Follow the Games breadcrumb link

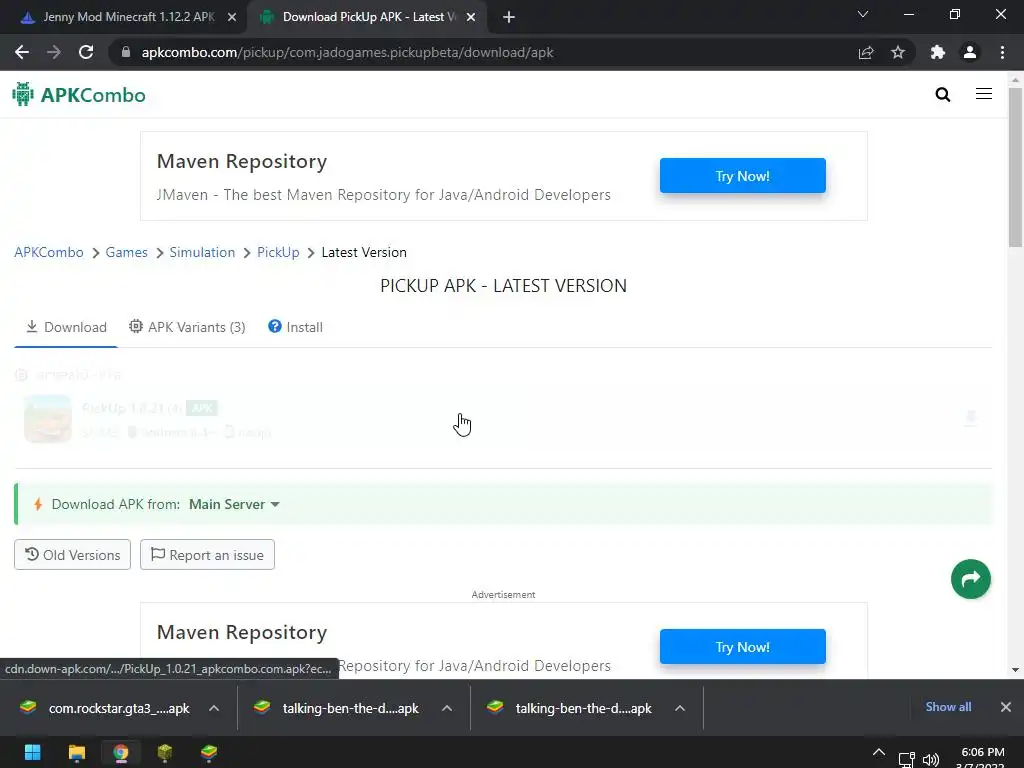click(127, 252)
